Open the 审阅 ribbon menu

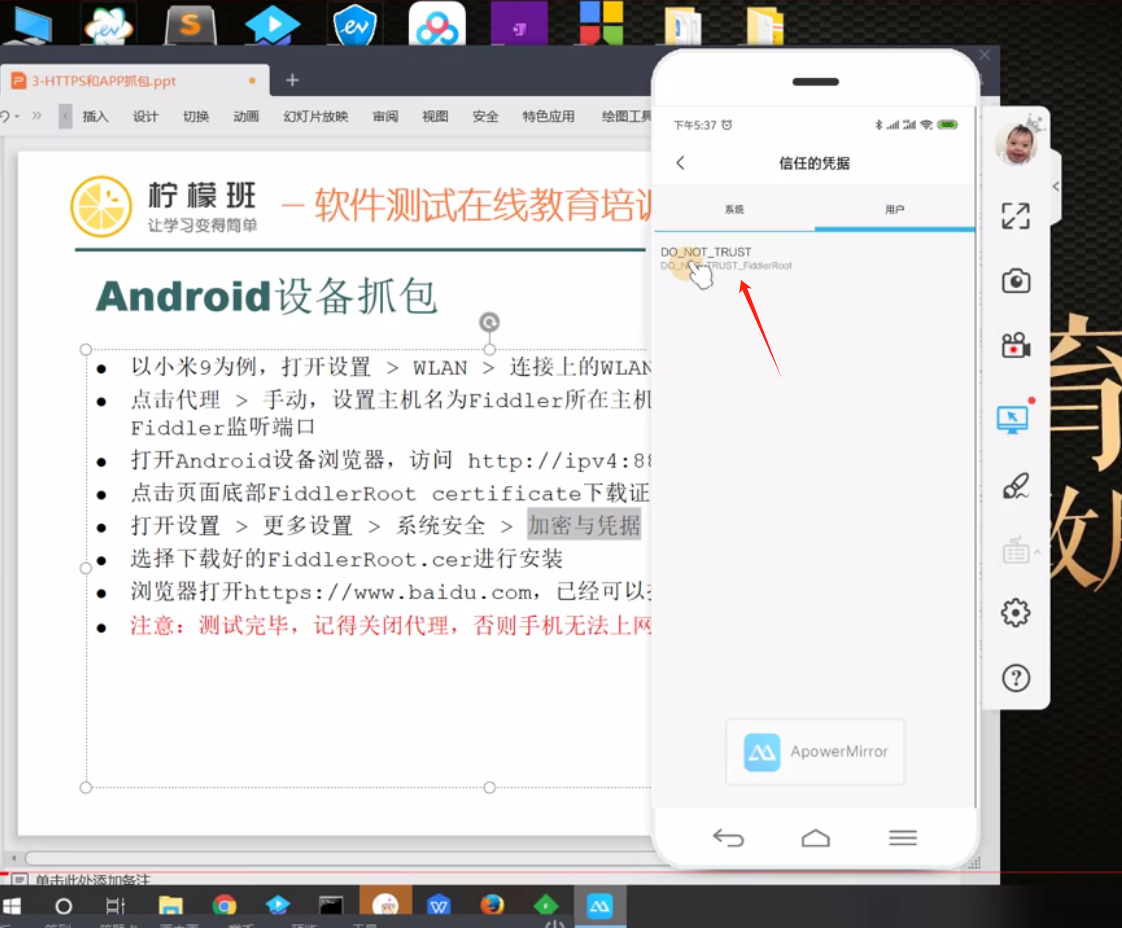(385, 117)
